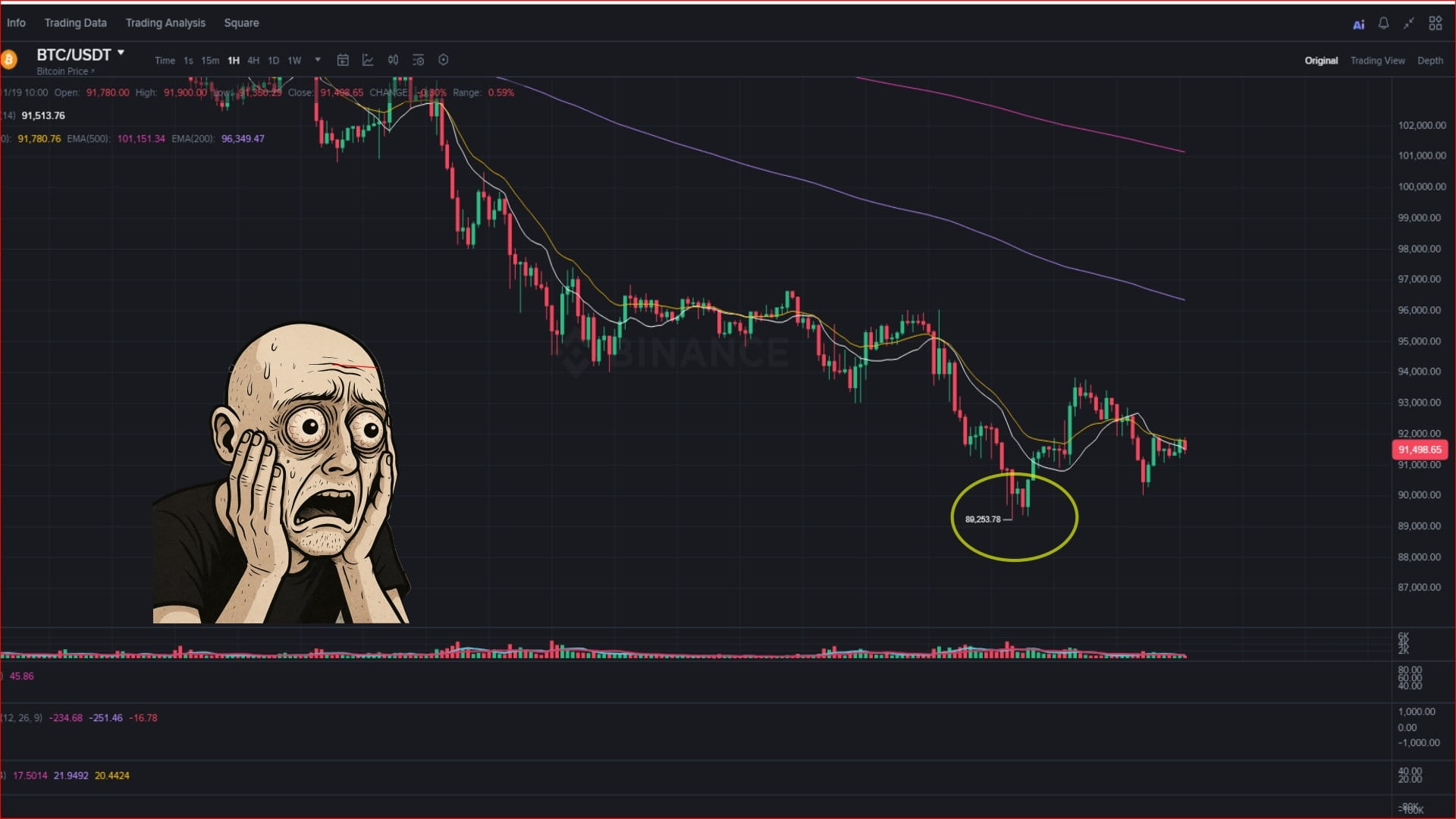Switch to the Original chart view
Image resolution: width=1456 pixels, height=819 pixels.
point(1321,61)
